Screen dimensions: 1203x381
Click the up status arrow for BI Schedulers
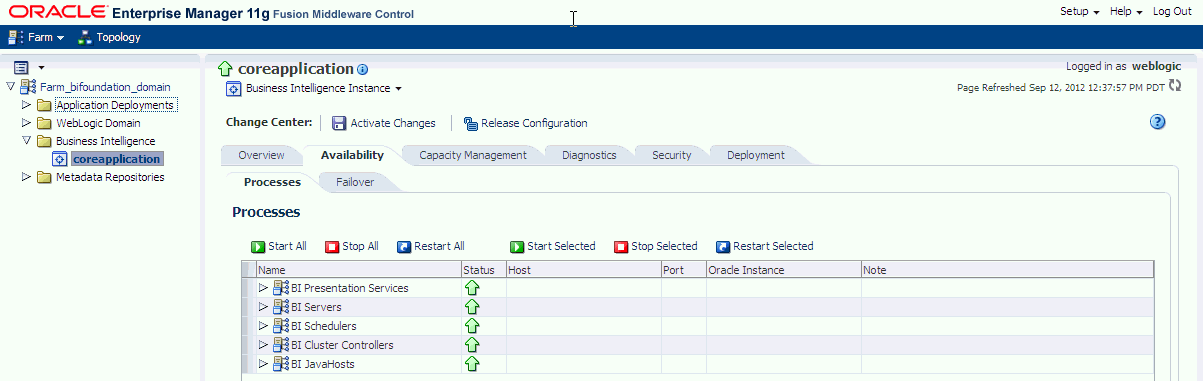[x=472, y=326]
